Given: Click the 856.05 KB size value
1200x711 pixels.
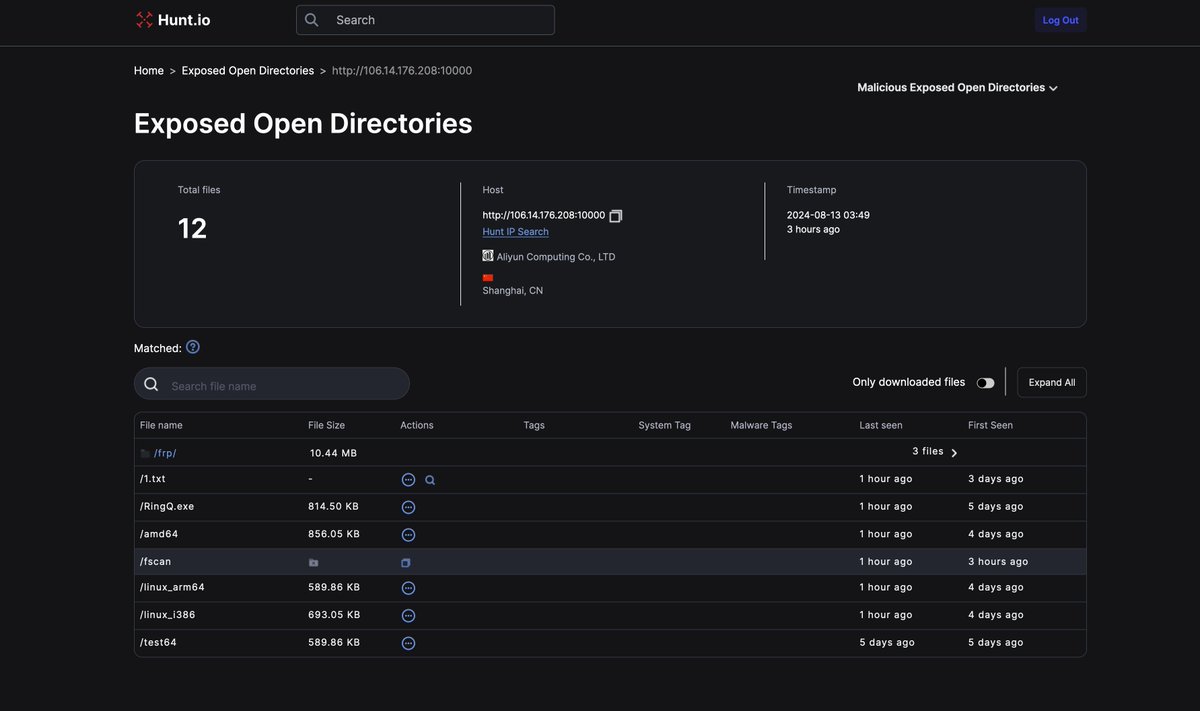Looking at the screenshot, I should click(x=334, y=534).
